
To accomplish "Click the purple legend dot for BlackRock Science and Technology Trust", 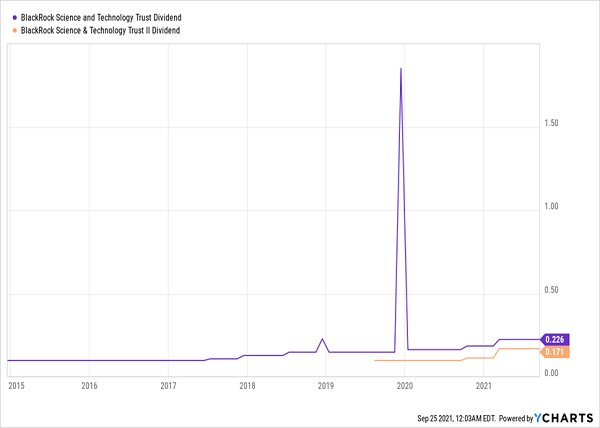I will (15, 18).
